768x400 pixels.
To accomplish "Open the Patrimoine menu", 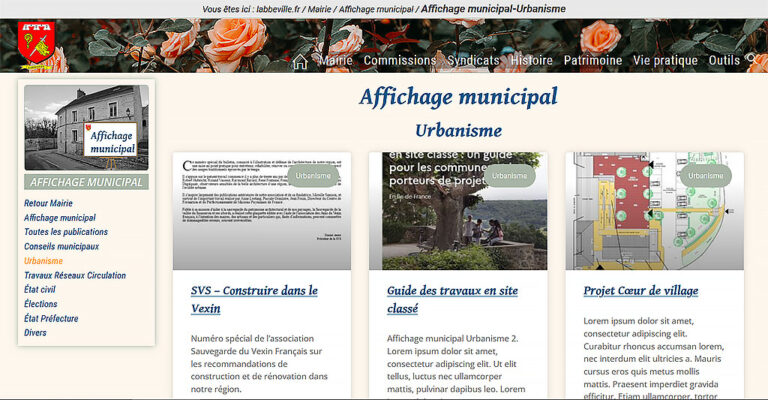I will (593, 61).
